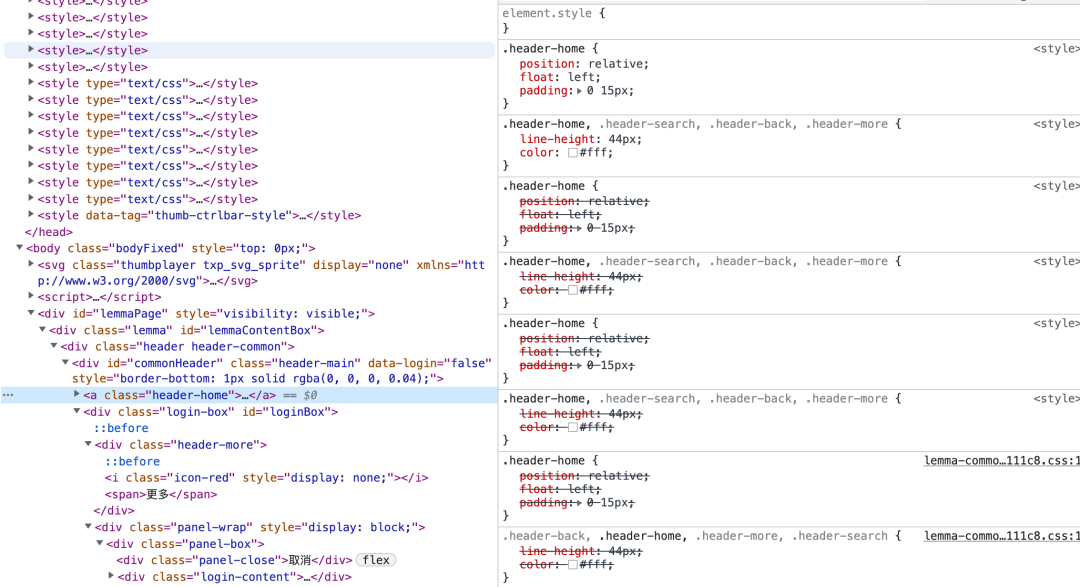Click the flex badge next to panel-close

376,560
